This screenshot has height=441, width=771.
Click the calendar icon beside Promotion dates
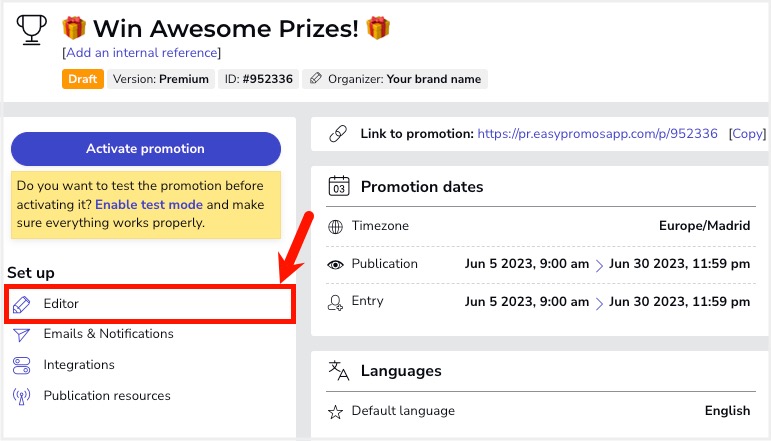pyautogui.click(x=339, y=186)
